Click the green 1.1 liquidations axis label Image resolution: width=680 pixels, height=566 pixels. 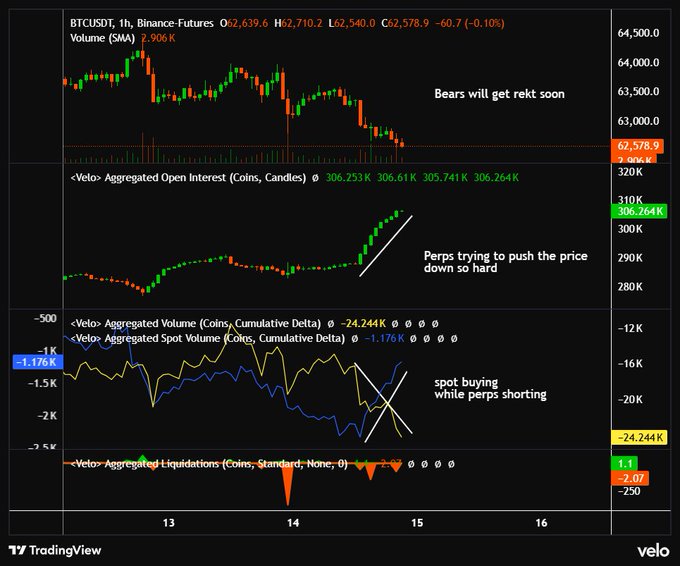point(624,464)
